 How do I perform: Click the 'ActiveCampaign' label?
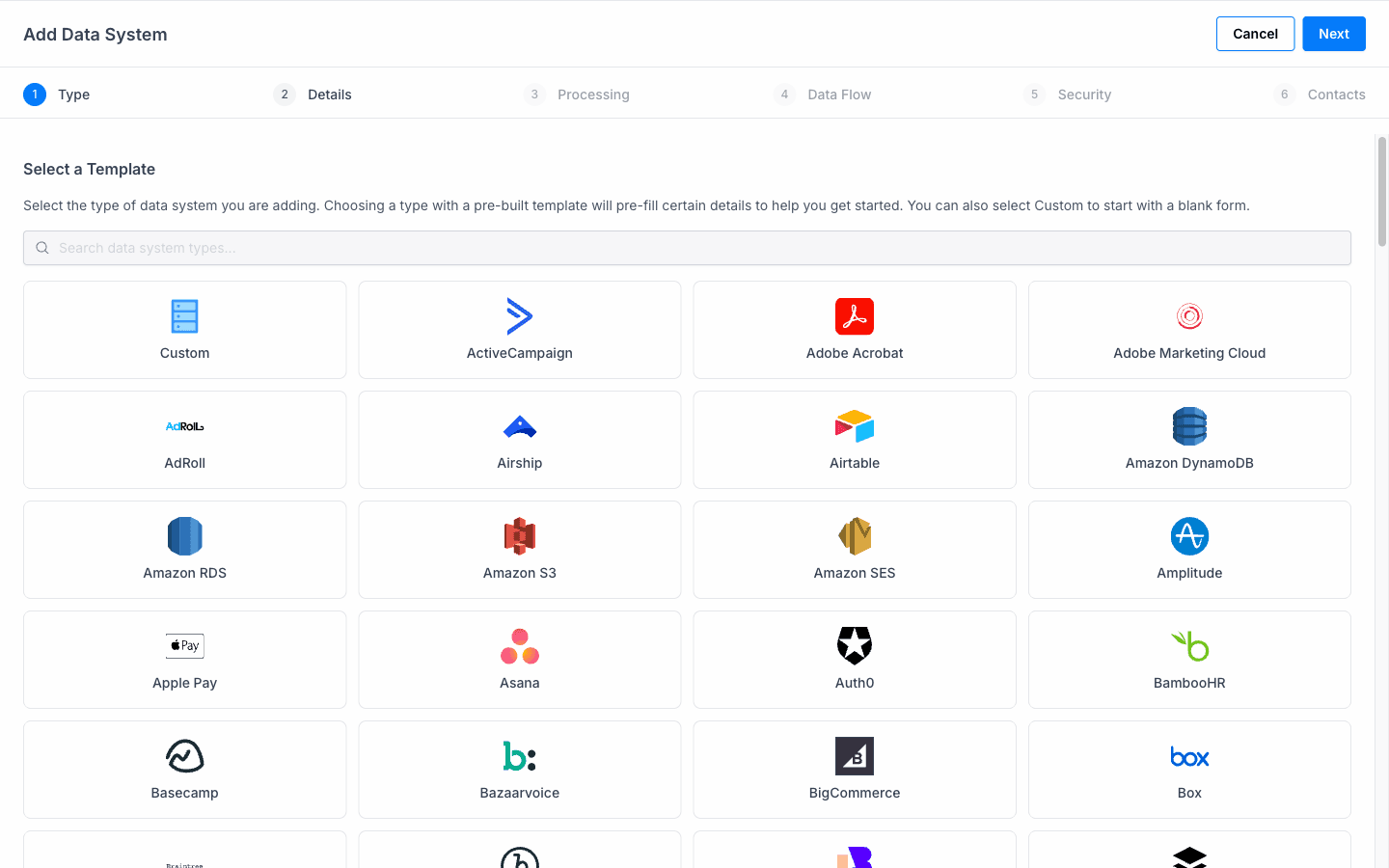(x=519, y=353)
